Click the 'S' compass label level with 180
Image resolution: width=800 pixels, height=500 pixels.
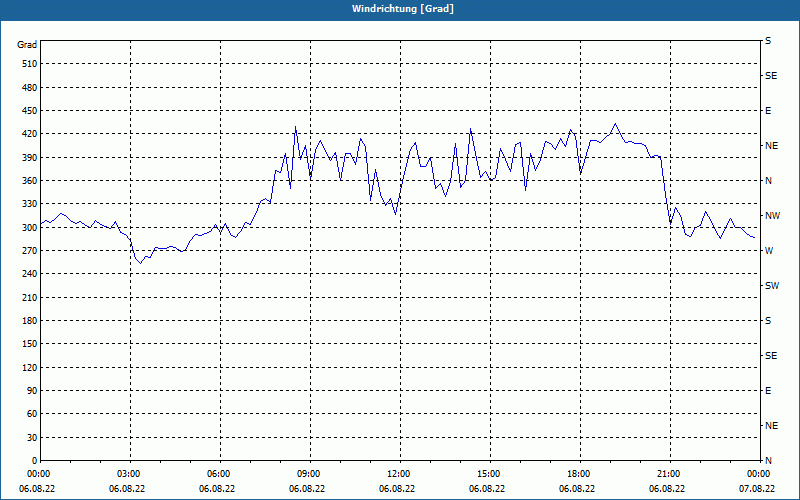[x=768, y=321]
